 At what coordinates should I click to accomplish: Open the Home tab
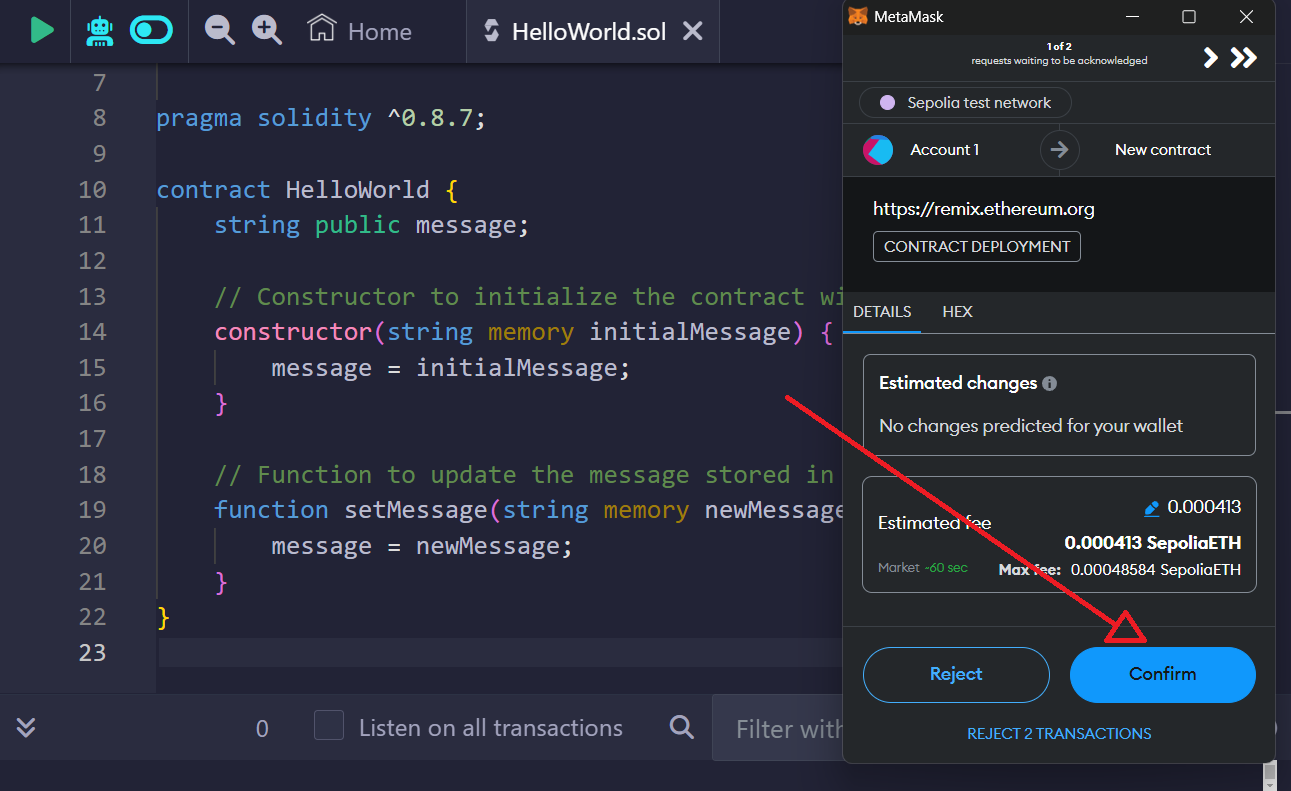(360, 31)
